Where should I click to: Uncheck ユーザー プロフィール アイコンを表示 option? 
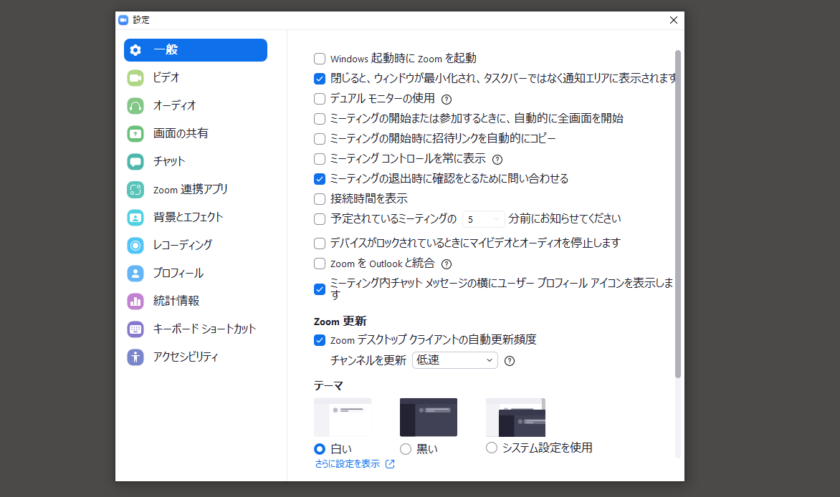320,289
